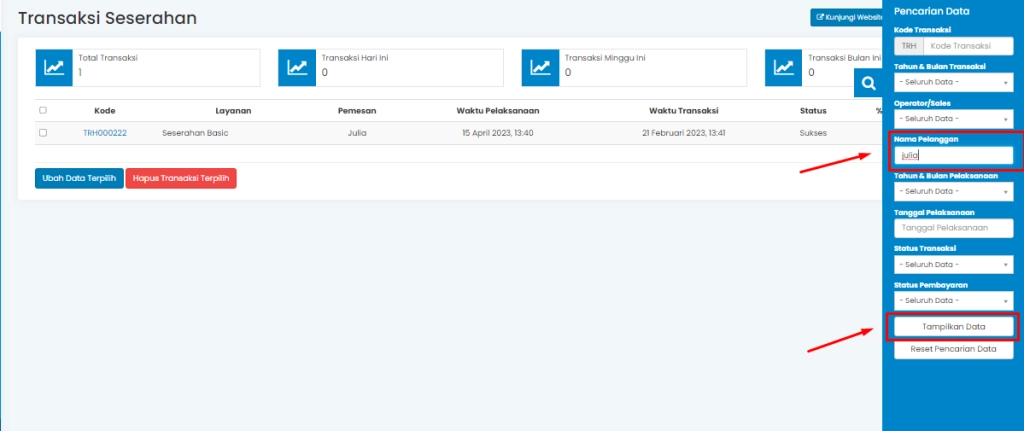This screenshot has height=431, width=1024.
Task: Click the Kunjungi Website button
Action: tap(848, 17)
